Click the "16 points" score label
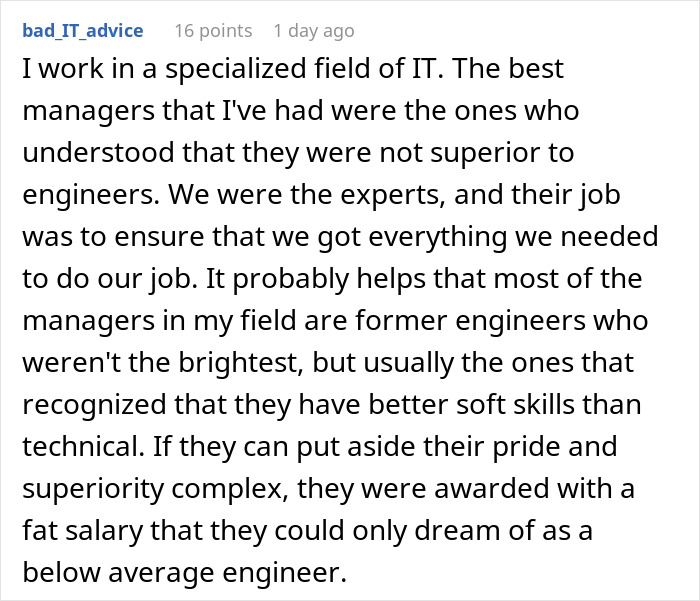Image resolution: width=700 pixels, height=601 pixels. (x=213, y=31)
